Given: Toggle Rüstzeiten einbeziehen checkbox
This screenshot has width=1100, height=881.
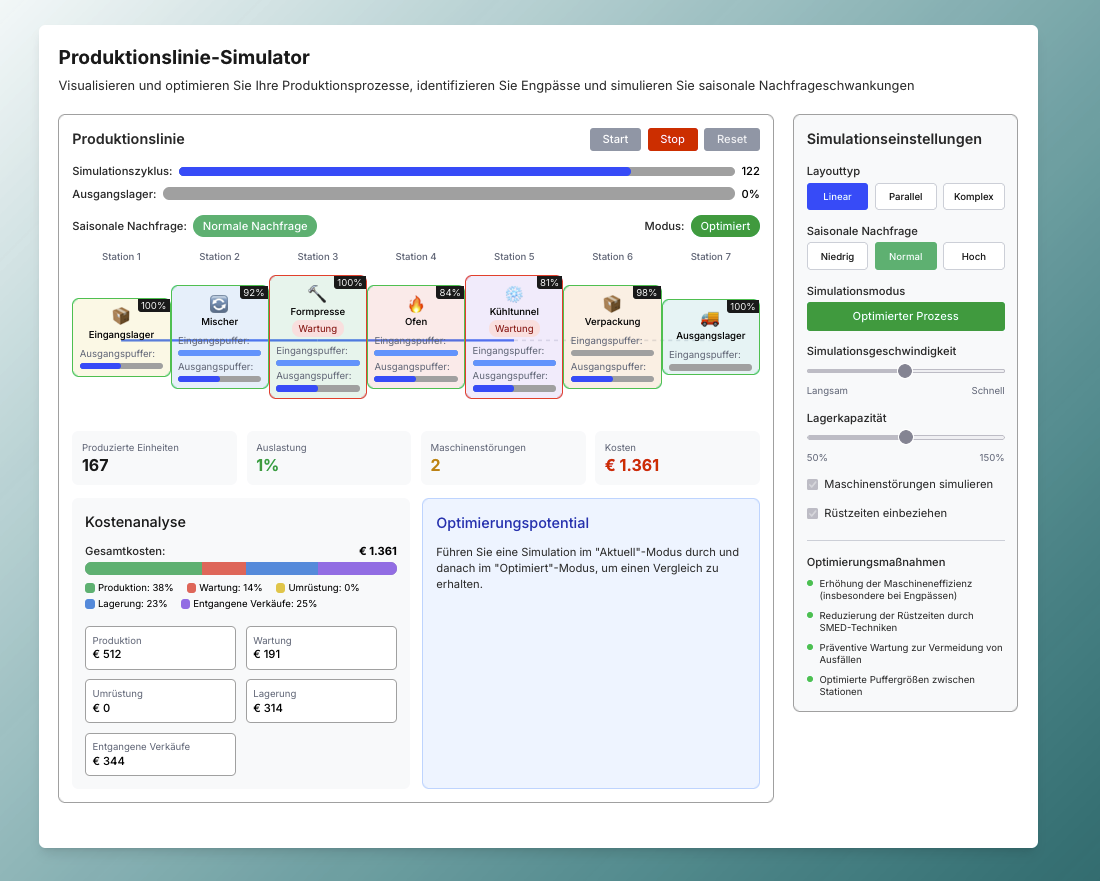Looking at the screenshot, I should click(812, 513).
